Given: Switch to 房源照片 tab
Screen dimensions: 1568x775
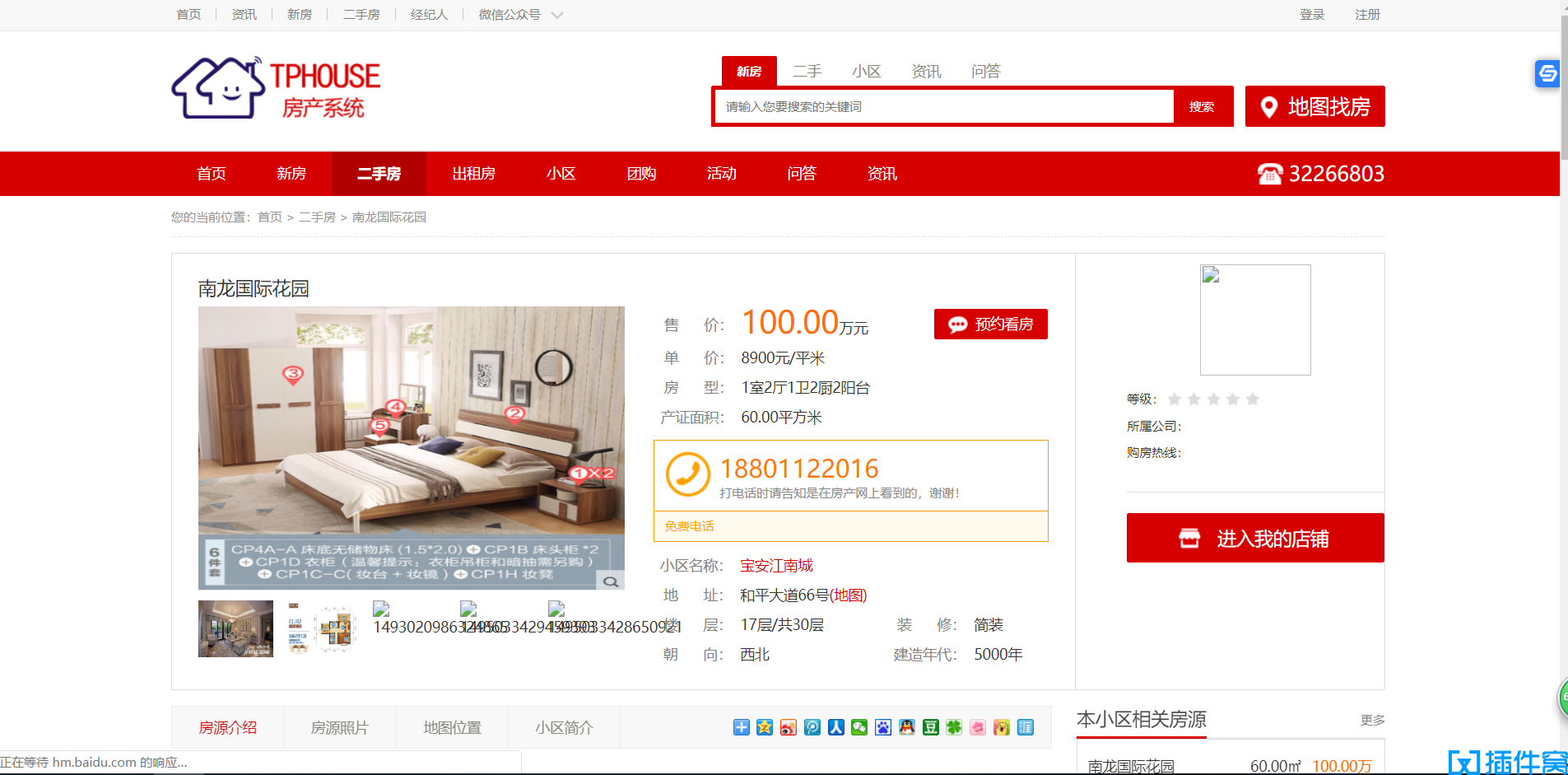Looking at the screenshot, I should [x=340, y=728].
